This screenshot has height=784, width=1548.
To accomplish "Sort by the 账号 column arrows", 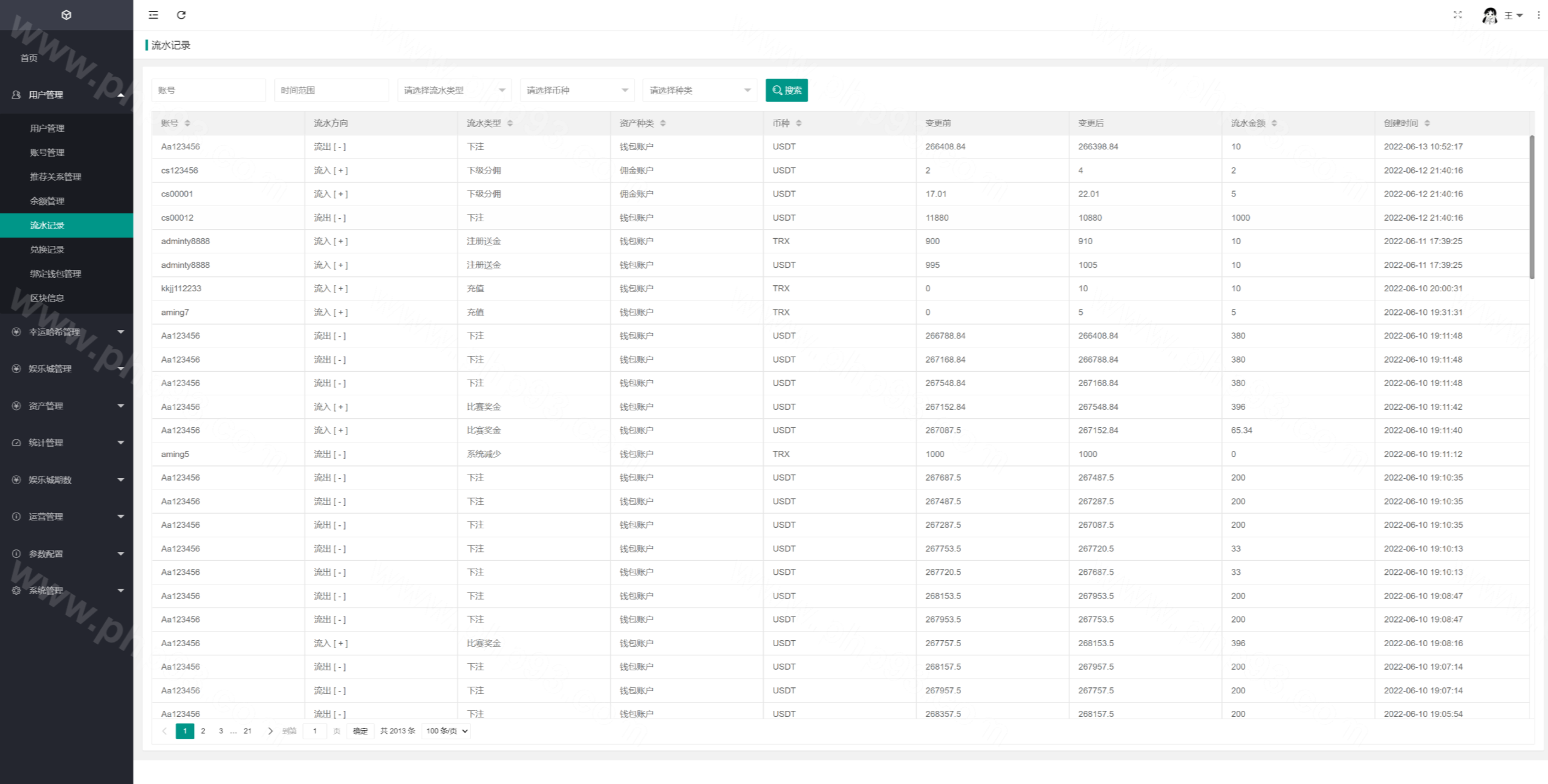I will pyautogui.click(x=187, y=123).
